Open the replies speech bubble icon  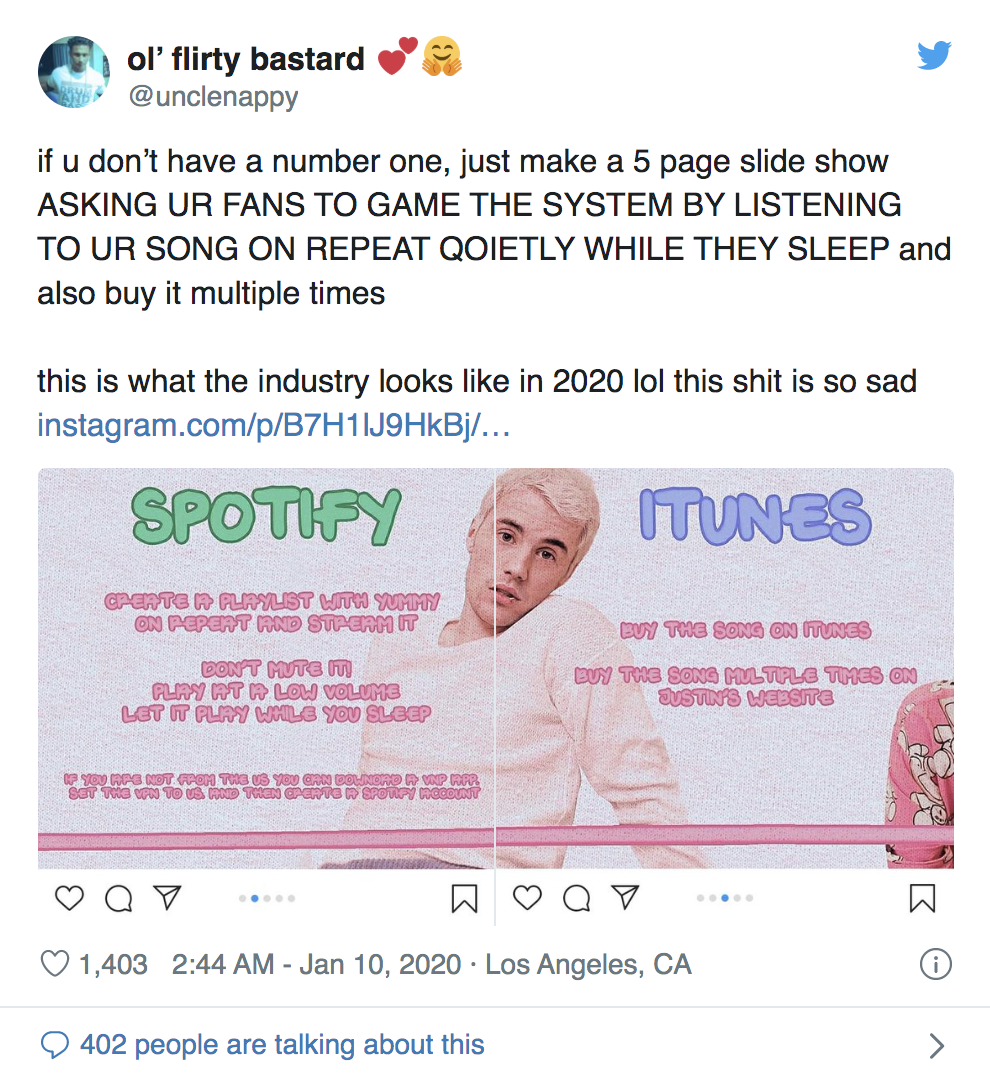pyautogui.click(x=53, y=1046)
